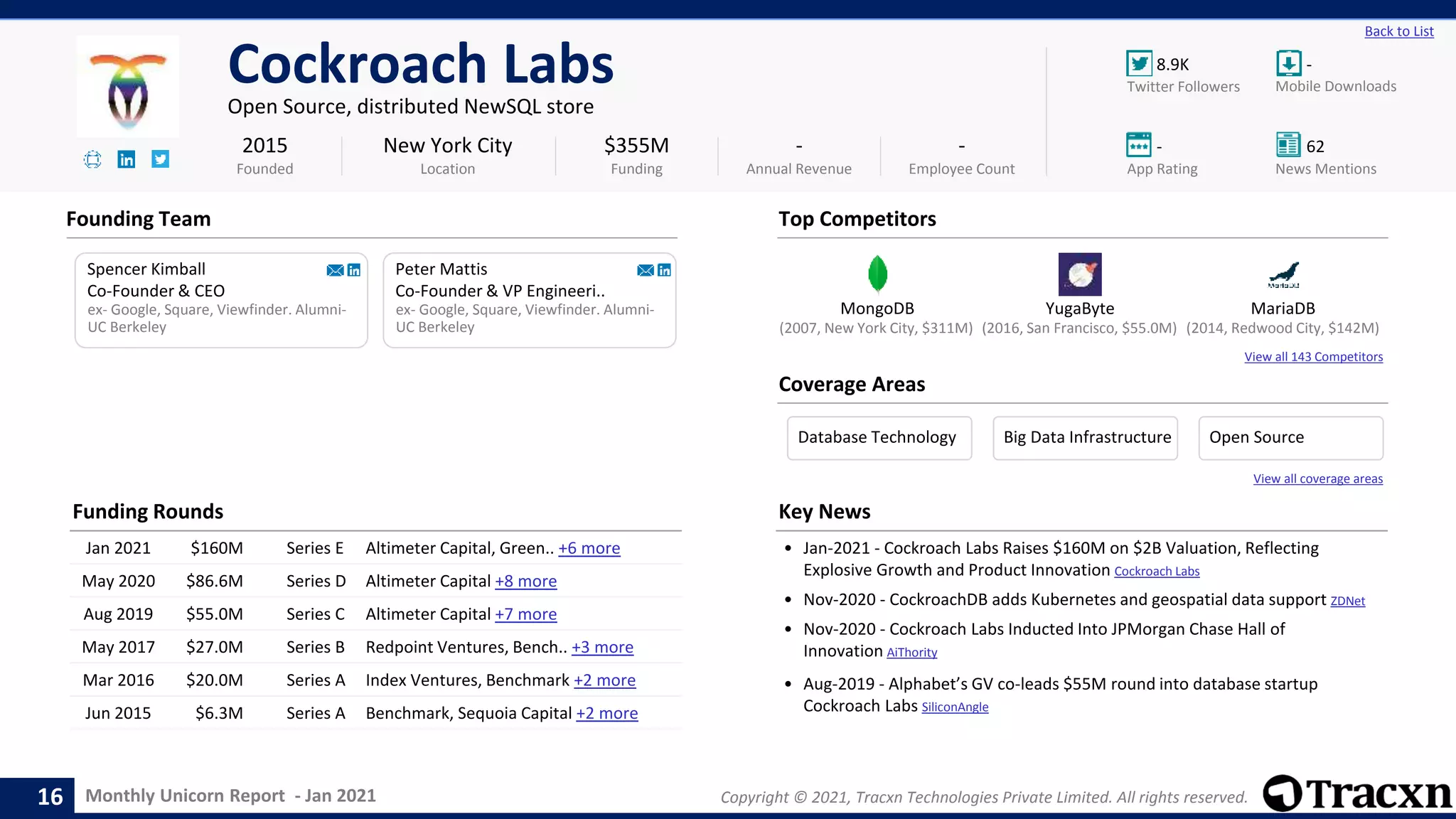Open Spencer Kimball's LinkedIn icon
Image resolution: width=1456 pixels, height=819 pixels.
tap(354, 270)
